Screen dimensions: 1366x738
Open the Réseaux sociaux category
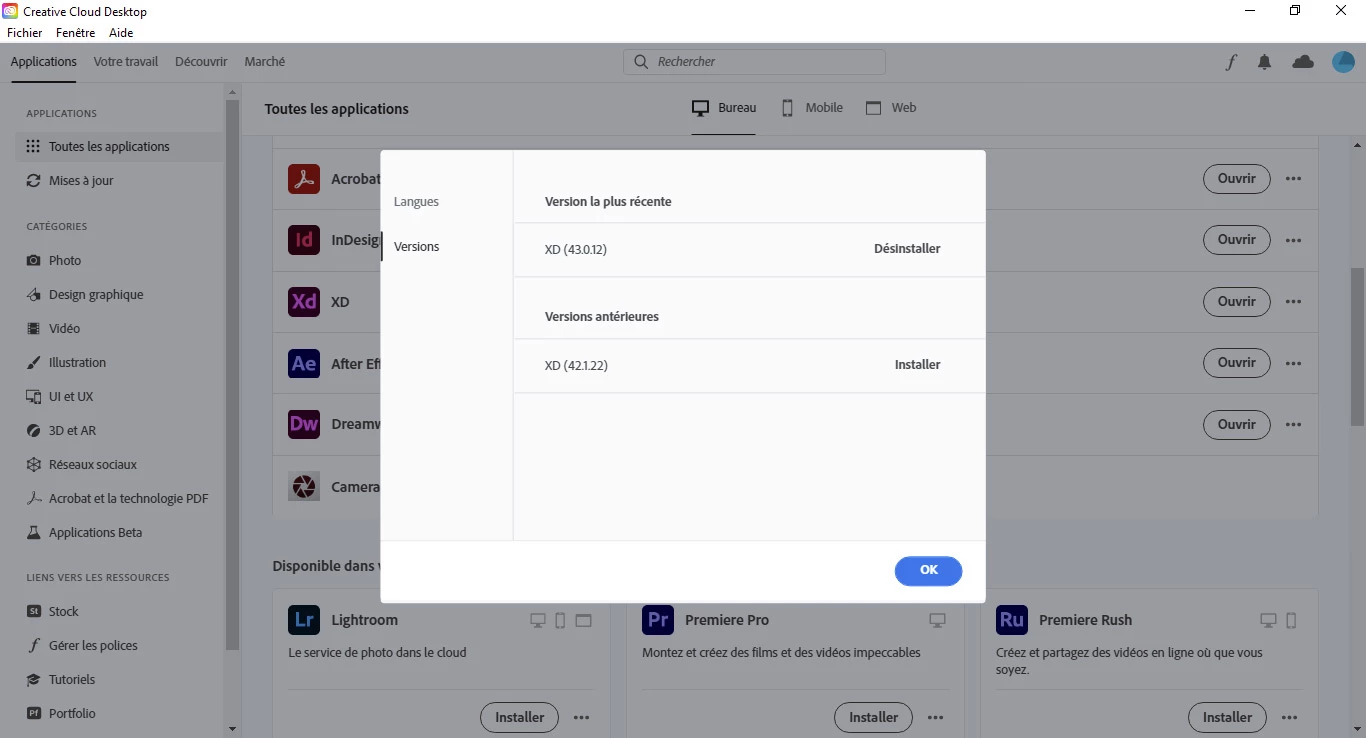point(81,464)
